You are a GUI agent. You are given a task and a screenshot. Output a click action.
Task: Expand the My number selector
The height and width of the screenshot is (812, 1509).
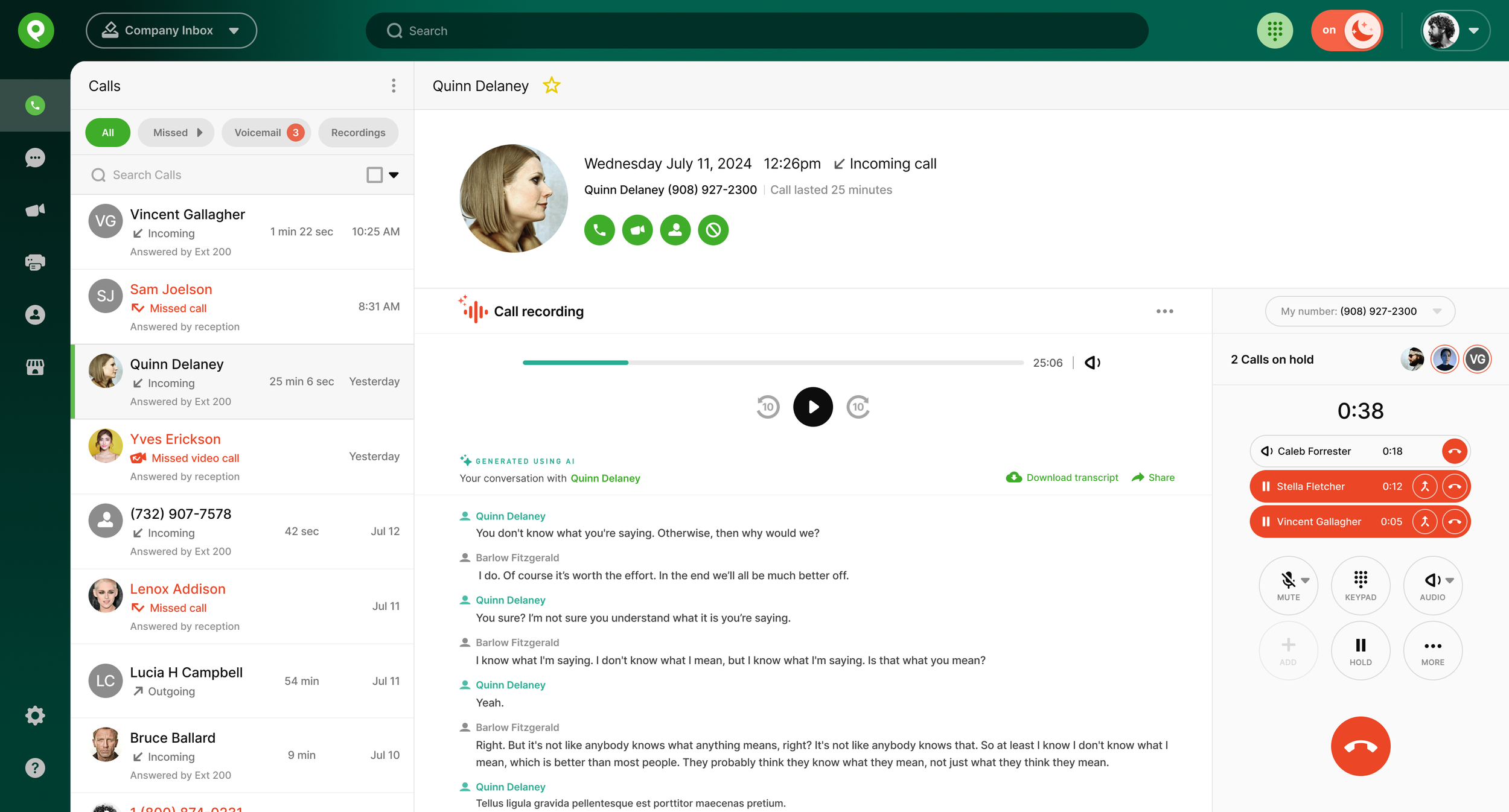click(1438, 311)
